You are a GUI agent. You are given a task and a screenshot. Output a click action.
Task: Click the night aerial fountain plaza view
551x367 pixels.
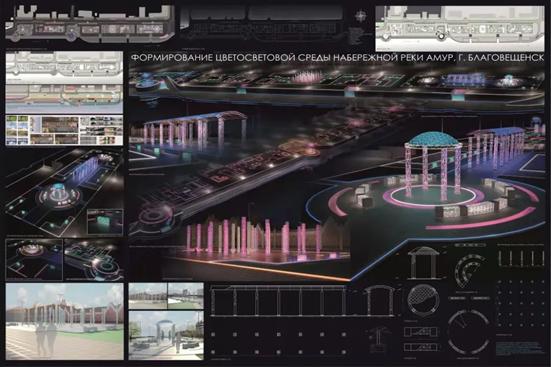65,192
